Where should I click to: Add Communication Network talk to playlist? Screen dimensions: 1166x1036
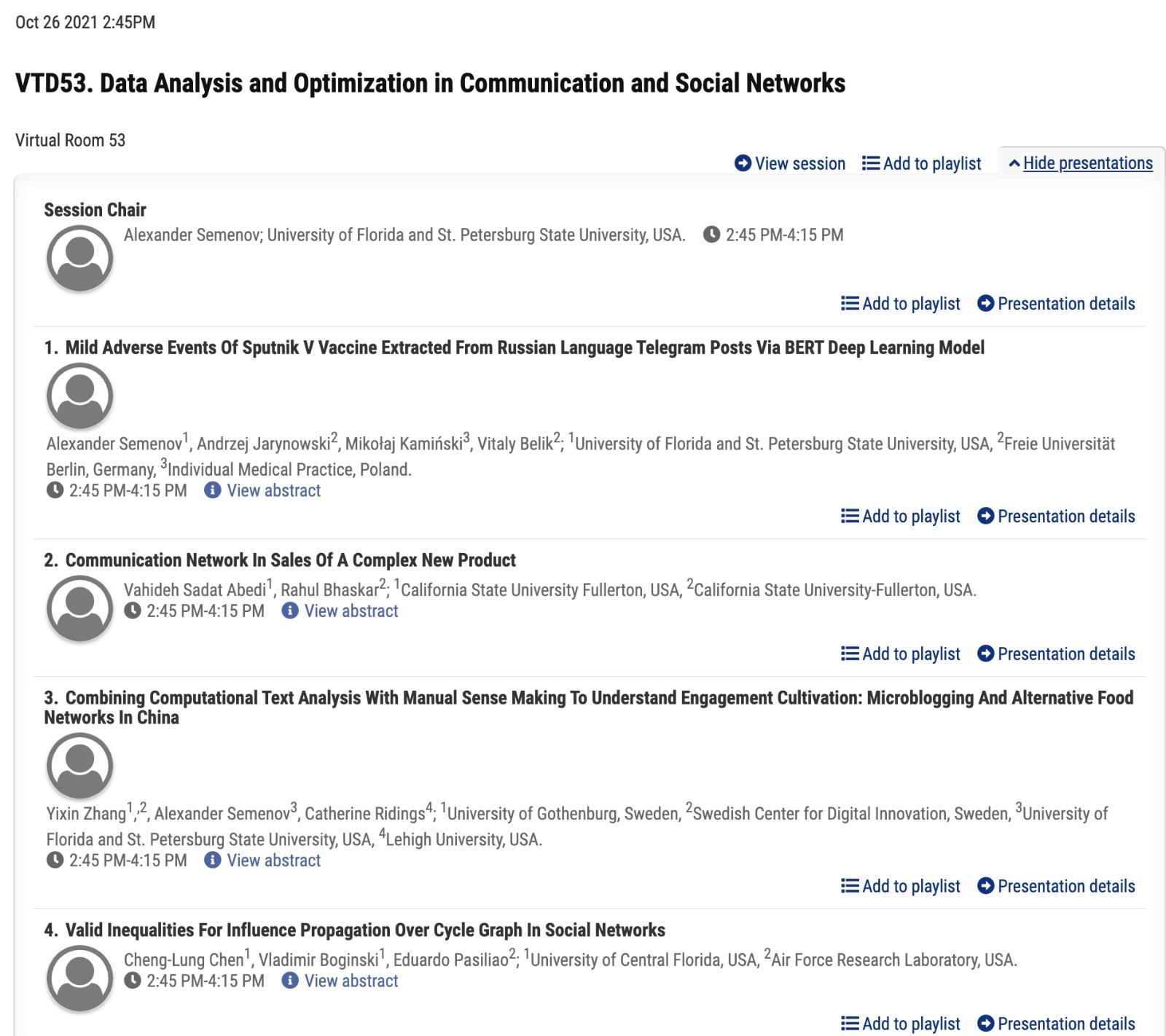(x=901, y=654)
